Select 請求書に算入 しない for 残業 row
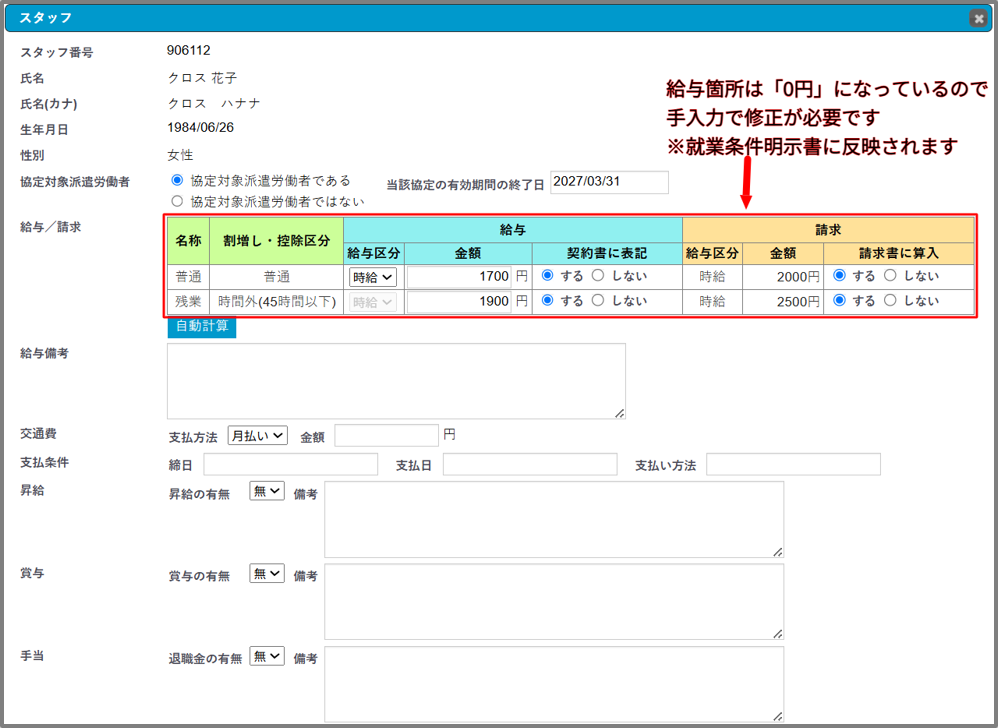Viewport: 998px width, 728px height. click(890, 300)
